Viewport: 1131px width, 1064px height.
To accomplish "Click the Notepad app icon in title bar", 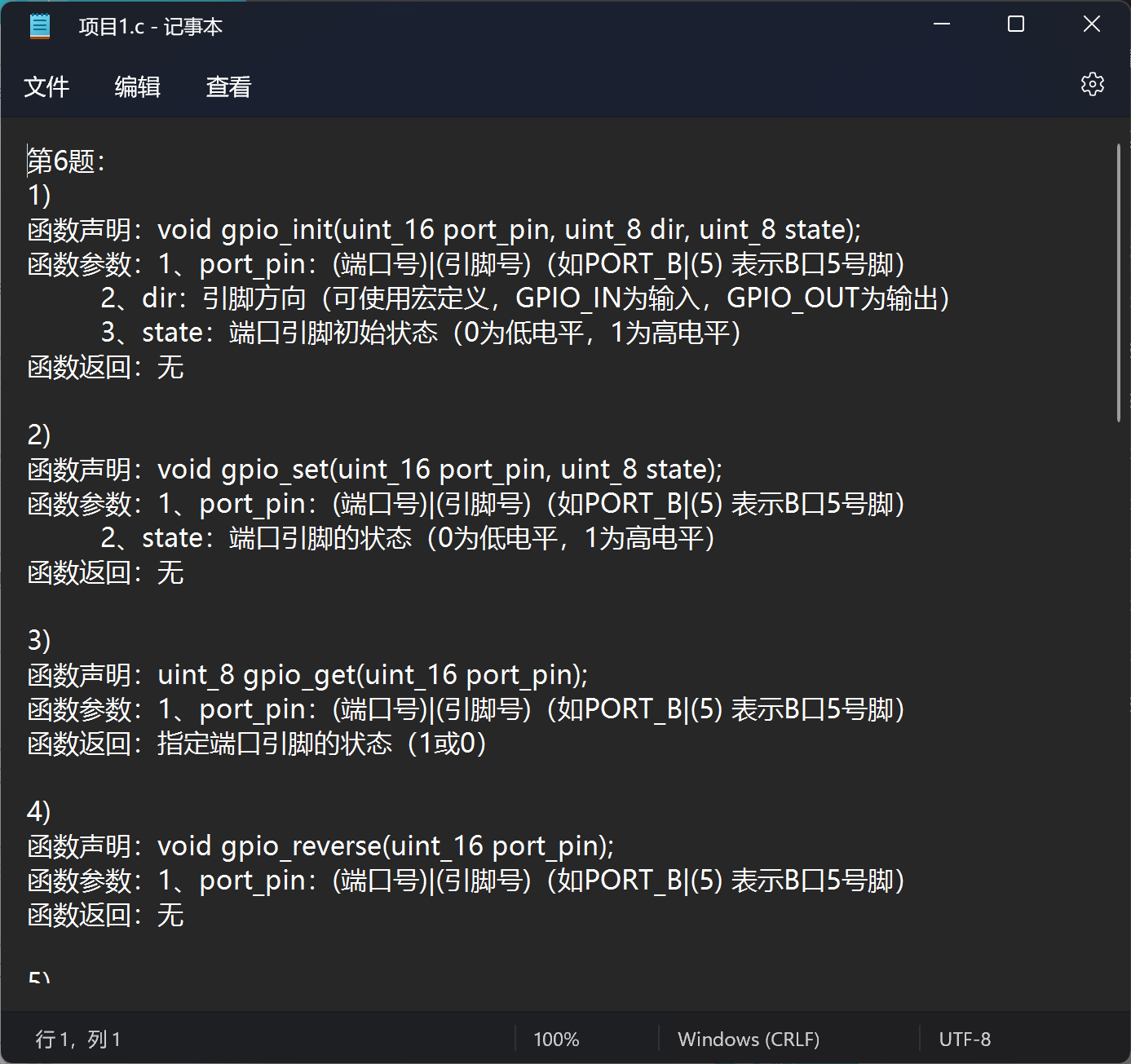I will [x=38, y=25].
